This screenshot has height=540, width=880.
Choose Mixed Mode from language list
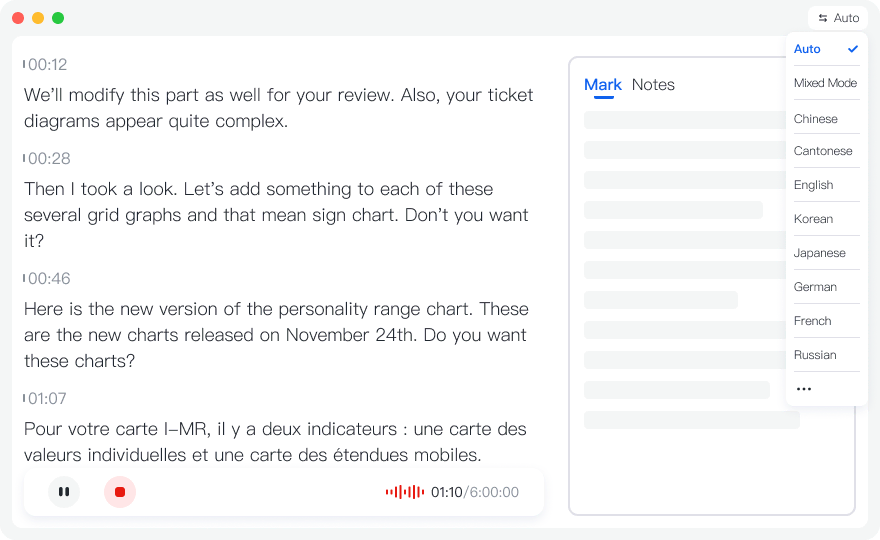click(x=825, y=83)
